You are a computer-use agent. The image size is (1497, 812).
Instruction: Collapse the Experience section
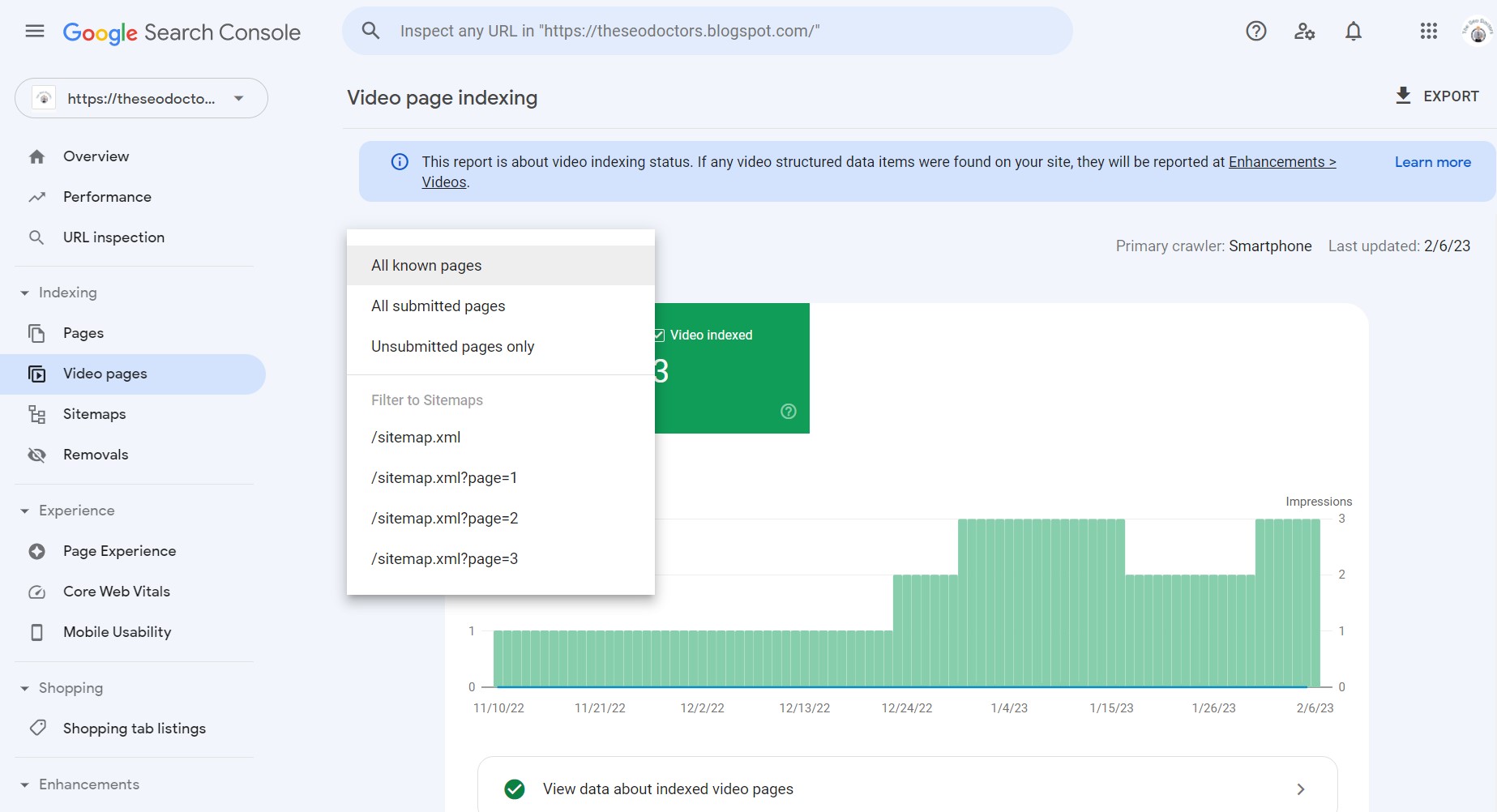click(x=25, y=511)
